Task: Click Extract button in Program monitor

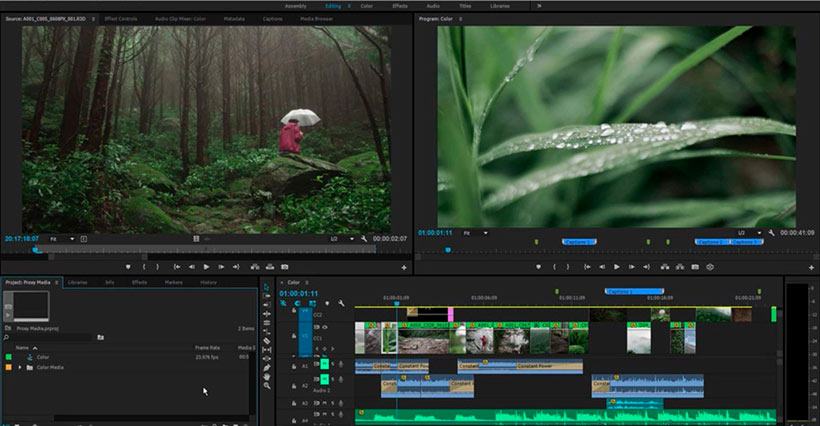Action: pyautogui.click(x=680, y=267)
